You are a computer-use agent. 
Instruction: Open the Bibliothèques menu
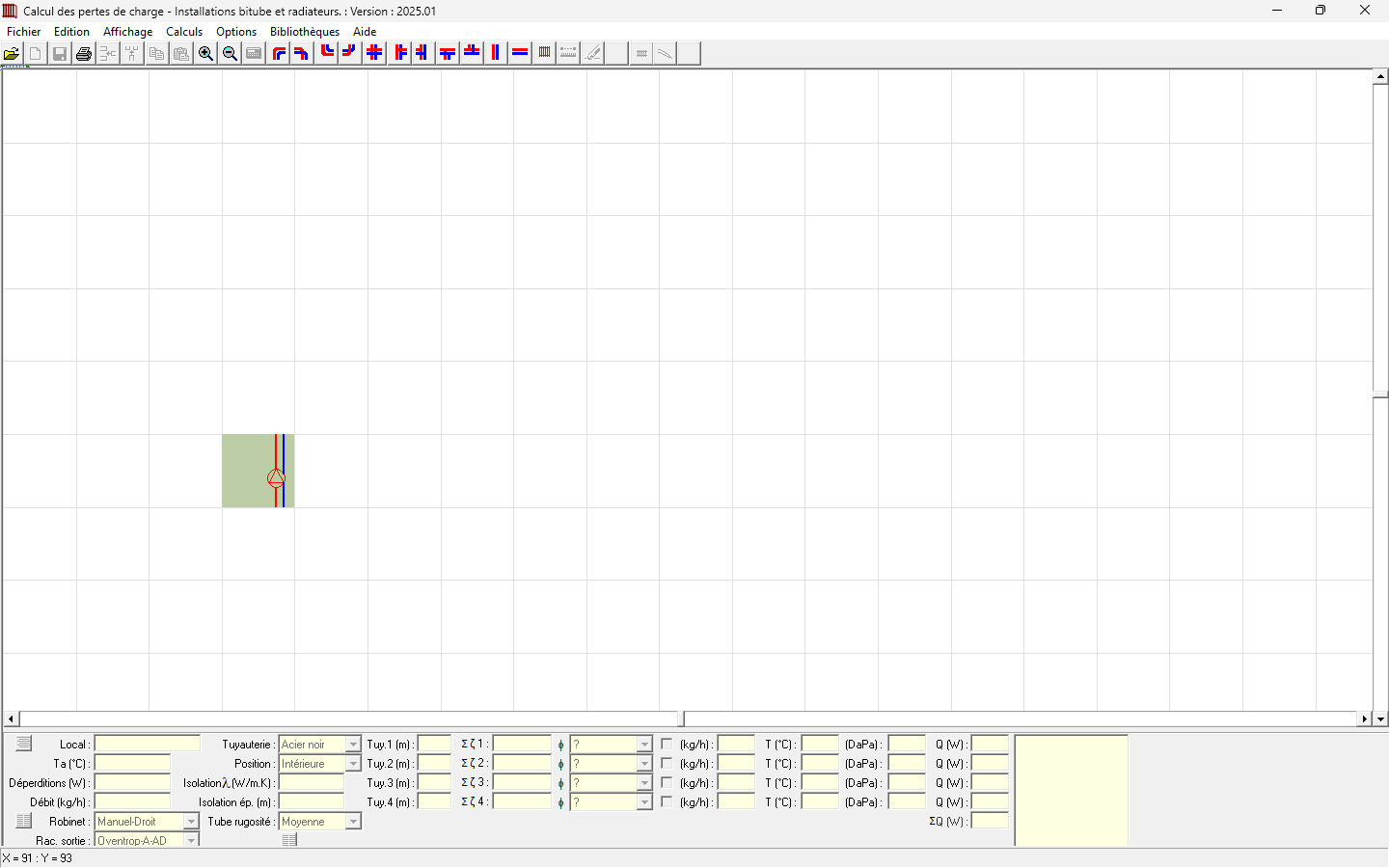(305, 32)
